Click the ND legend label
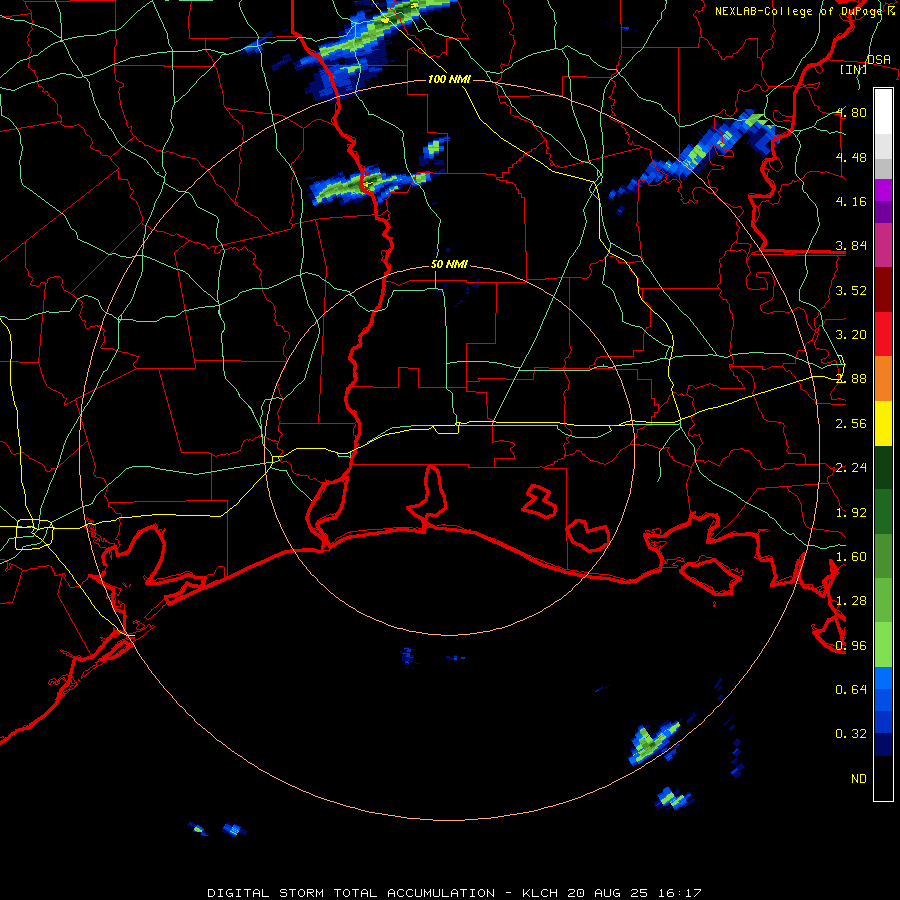This screenshot has width=900, height=900. (x=859, y=779)
